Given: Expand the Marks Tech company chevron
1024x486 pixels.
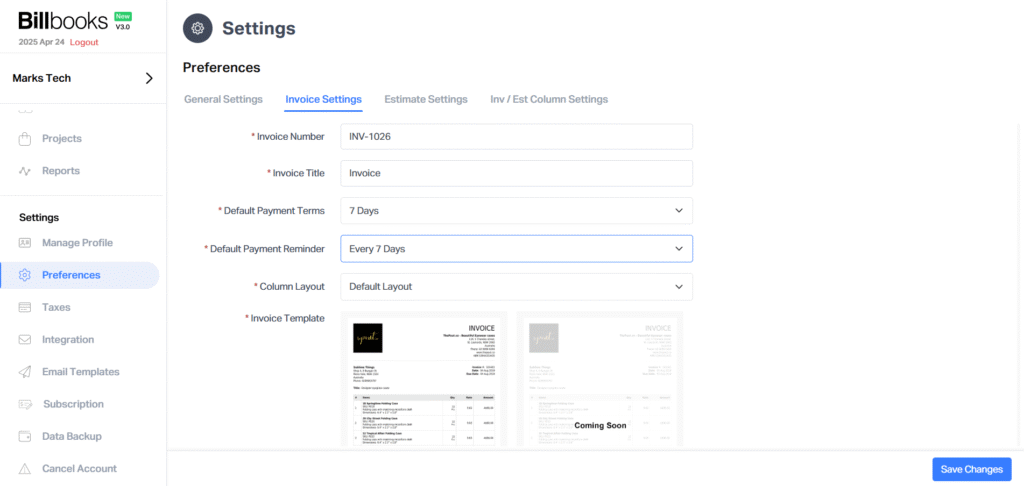Looking at the screenshot, I should [149, 78].
